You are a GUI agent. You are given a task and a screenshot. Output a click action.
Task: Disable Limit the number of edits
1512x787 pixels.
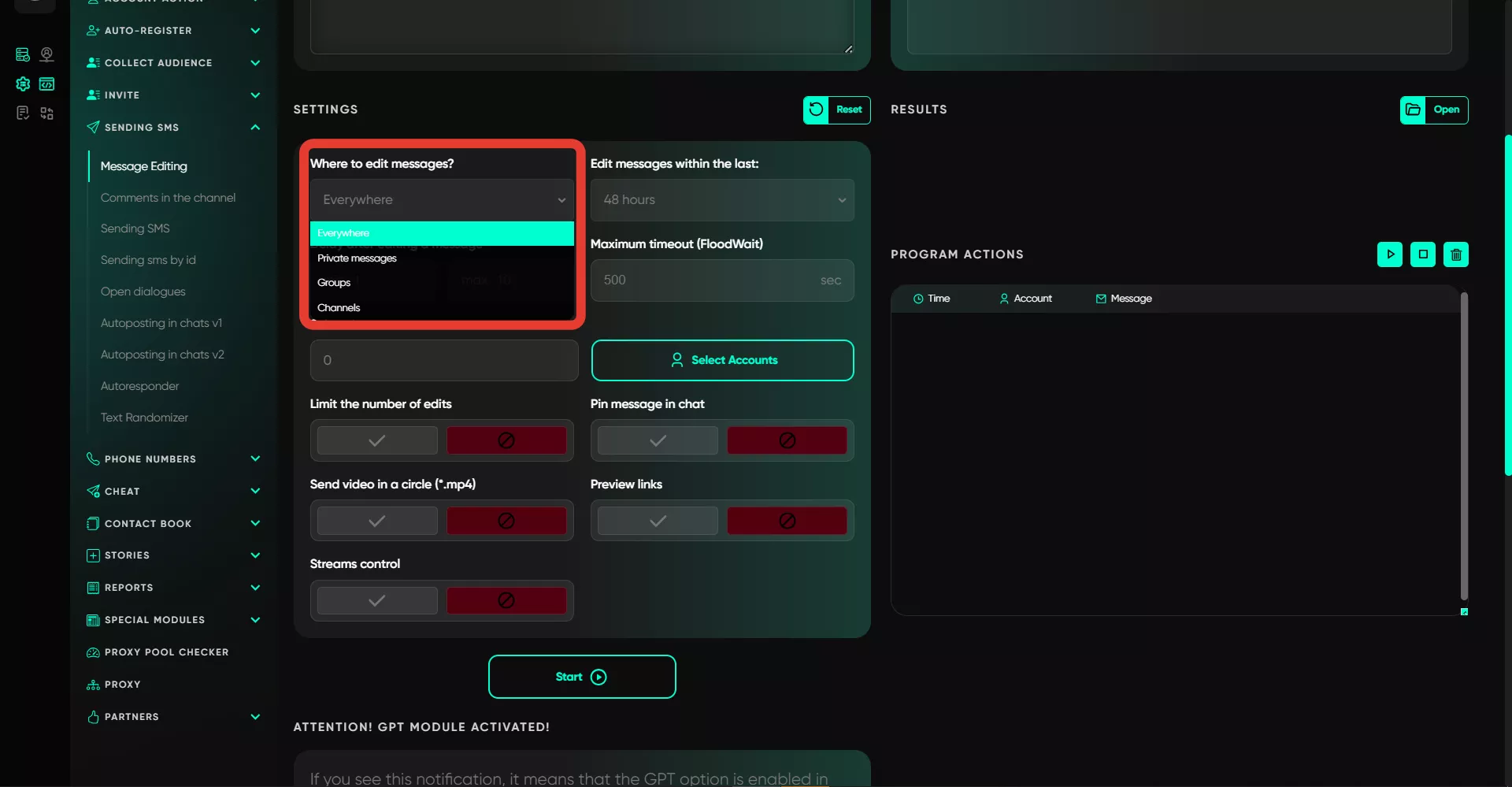pyautogui.click(x=506, y=440)
